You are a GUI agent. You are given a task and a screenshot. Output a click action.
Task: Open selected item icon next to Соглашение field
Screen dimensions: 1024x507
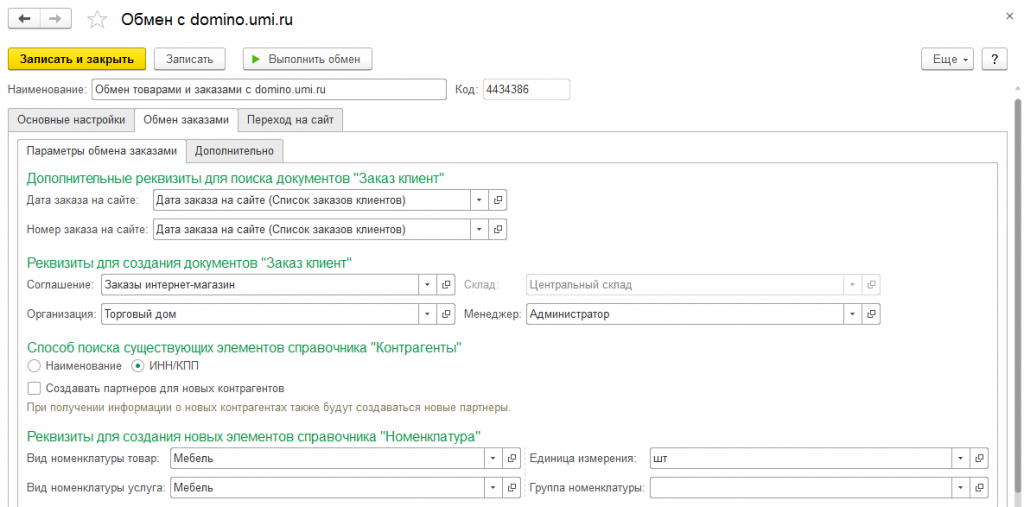click(x=447, y=284)
